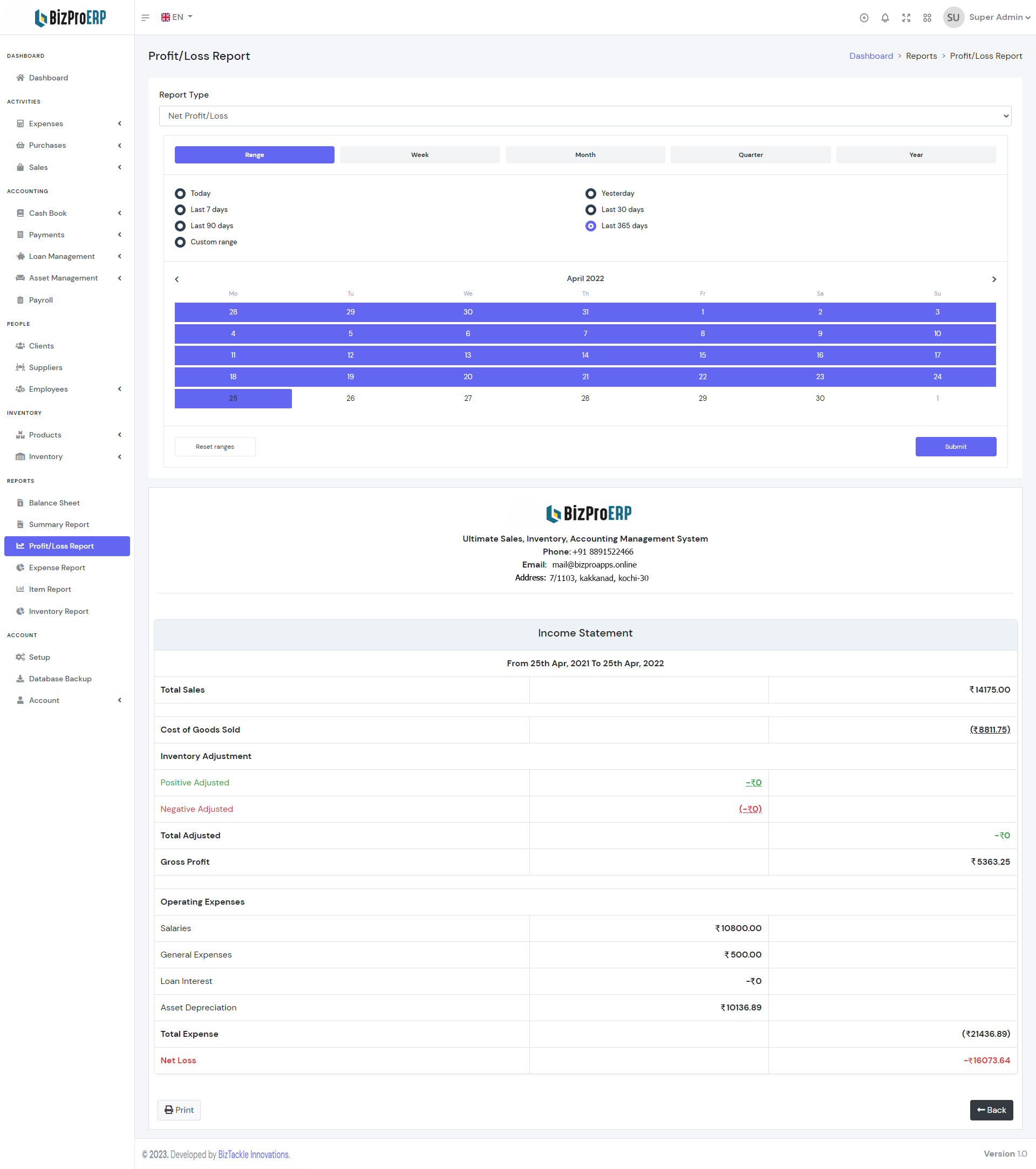This screenshot has width=1036, height=1169.
Task: Click the Clients people icon
Action: [x=21, y=346]
